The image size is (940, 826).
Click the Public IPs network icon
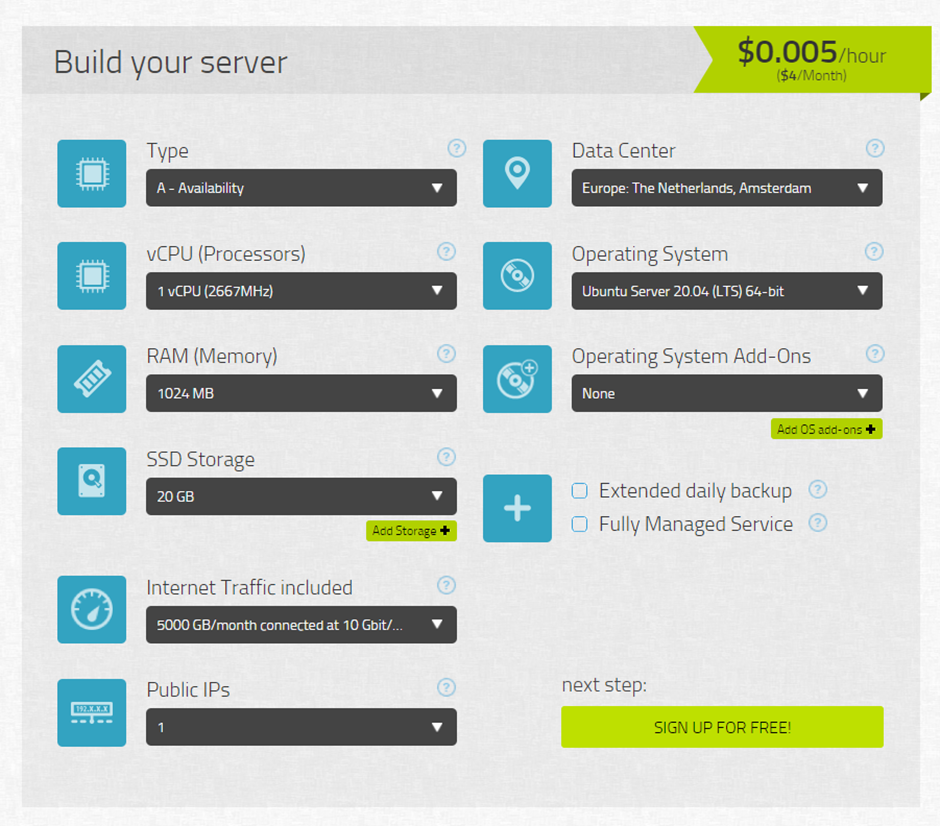point(92,712)
